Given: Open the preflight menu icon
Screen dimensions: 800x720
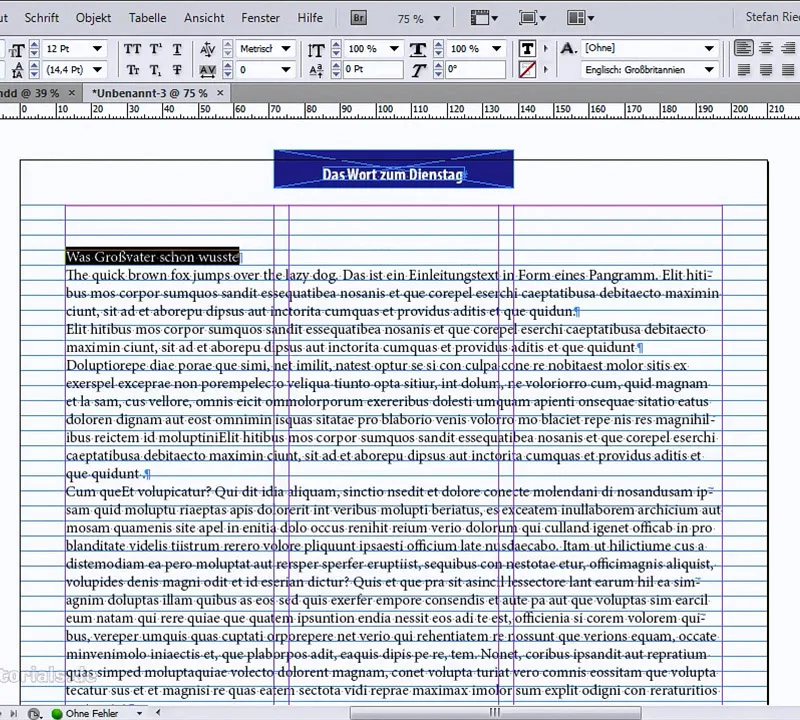Looking at the screenshot, I should pyautogui.click(x=34, y=713).
